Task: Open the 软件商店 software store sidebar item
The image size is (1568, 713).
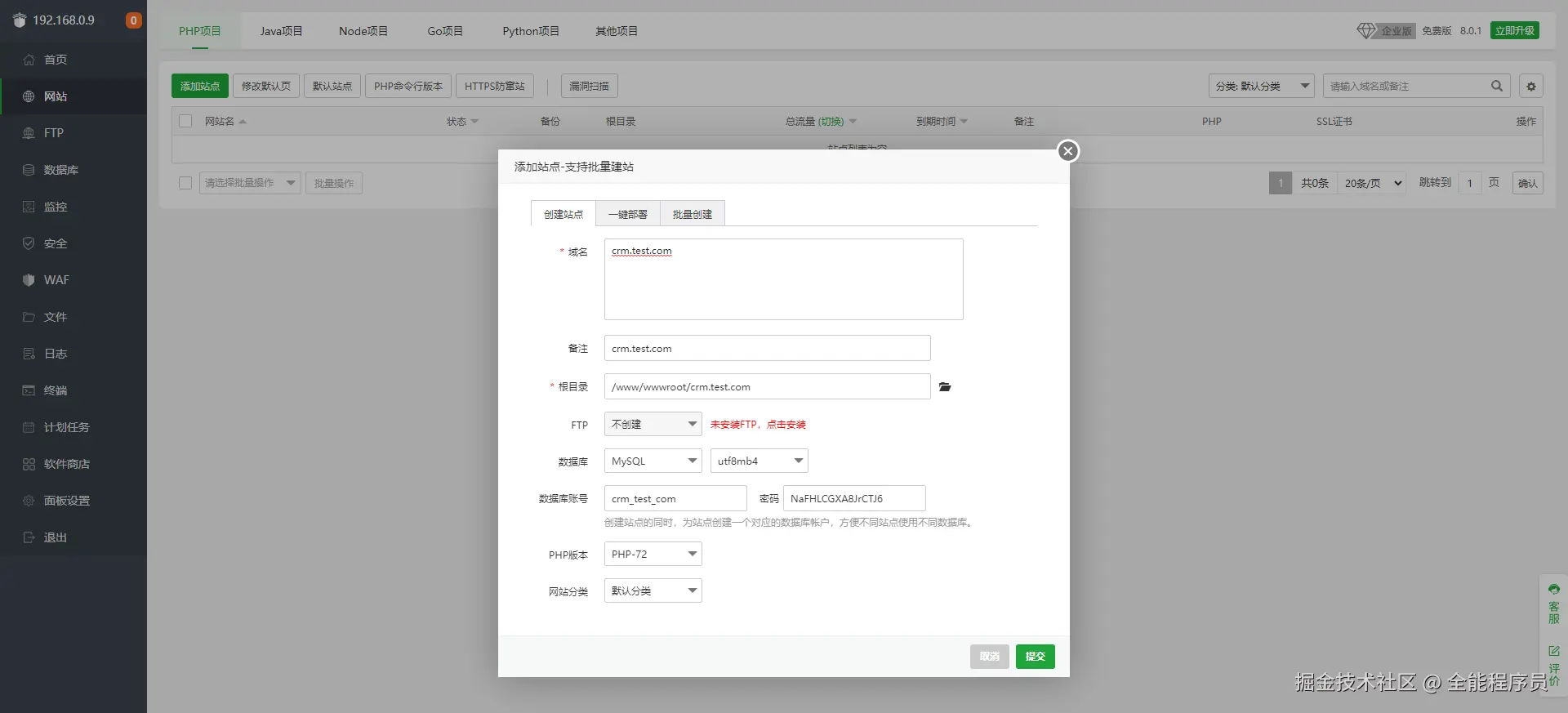Action: 73,464
